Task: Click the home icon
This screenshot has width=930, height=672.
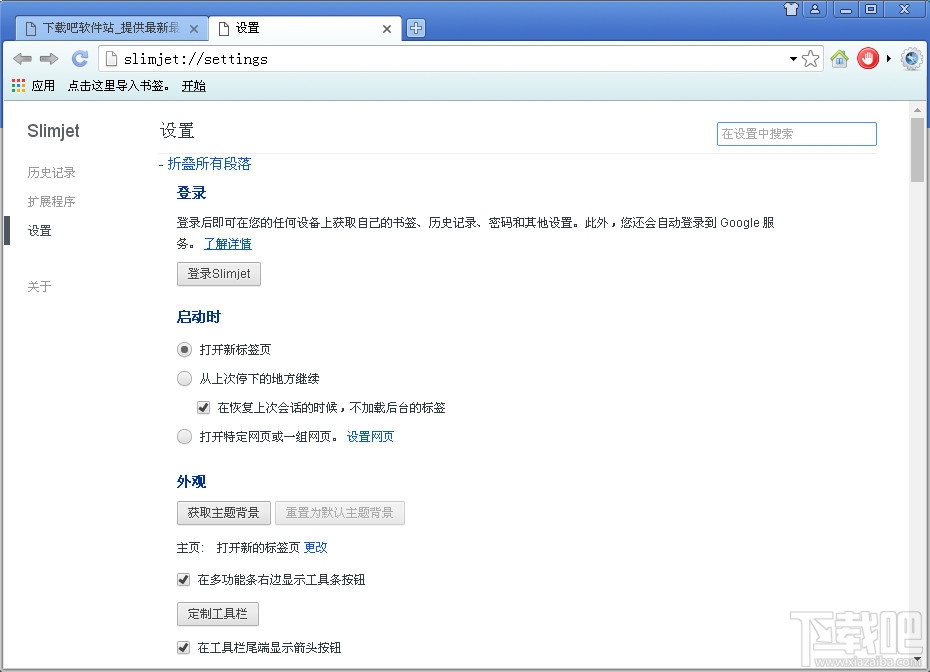Action: (839, 58)
